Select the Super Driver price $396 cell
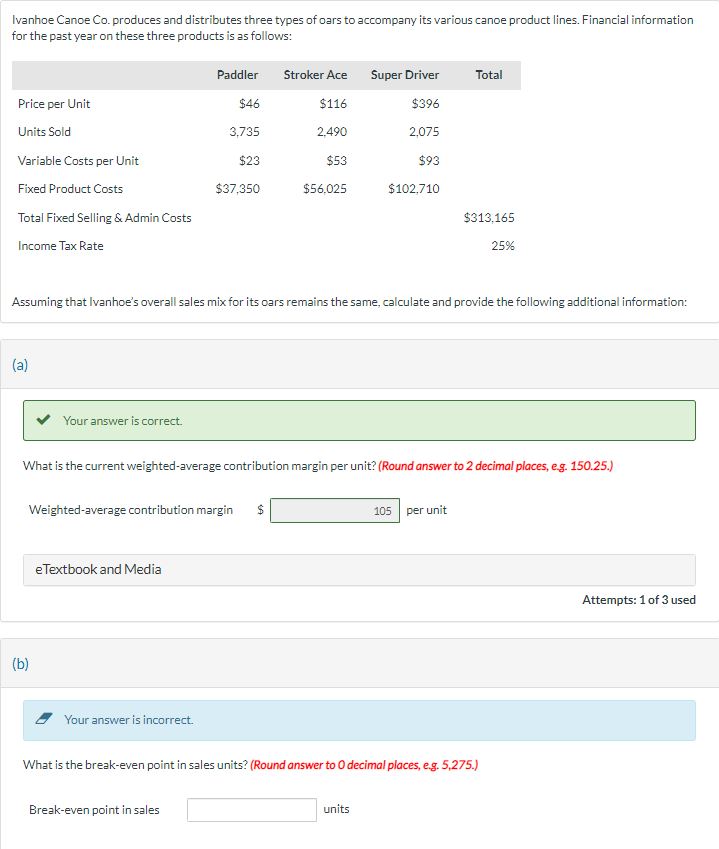 tap(425, 103)
